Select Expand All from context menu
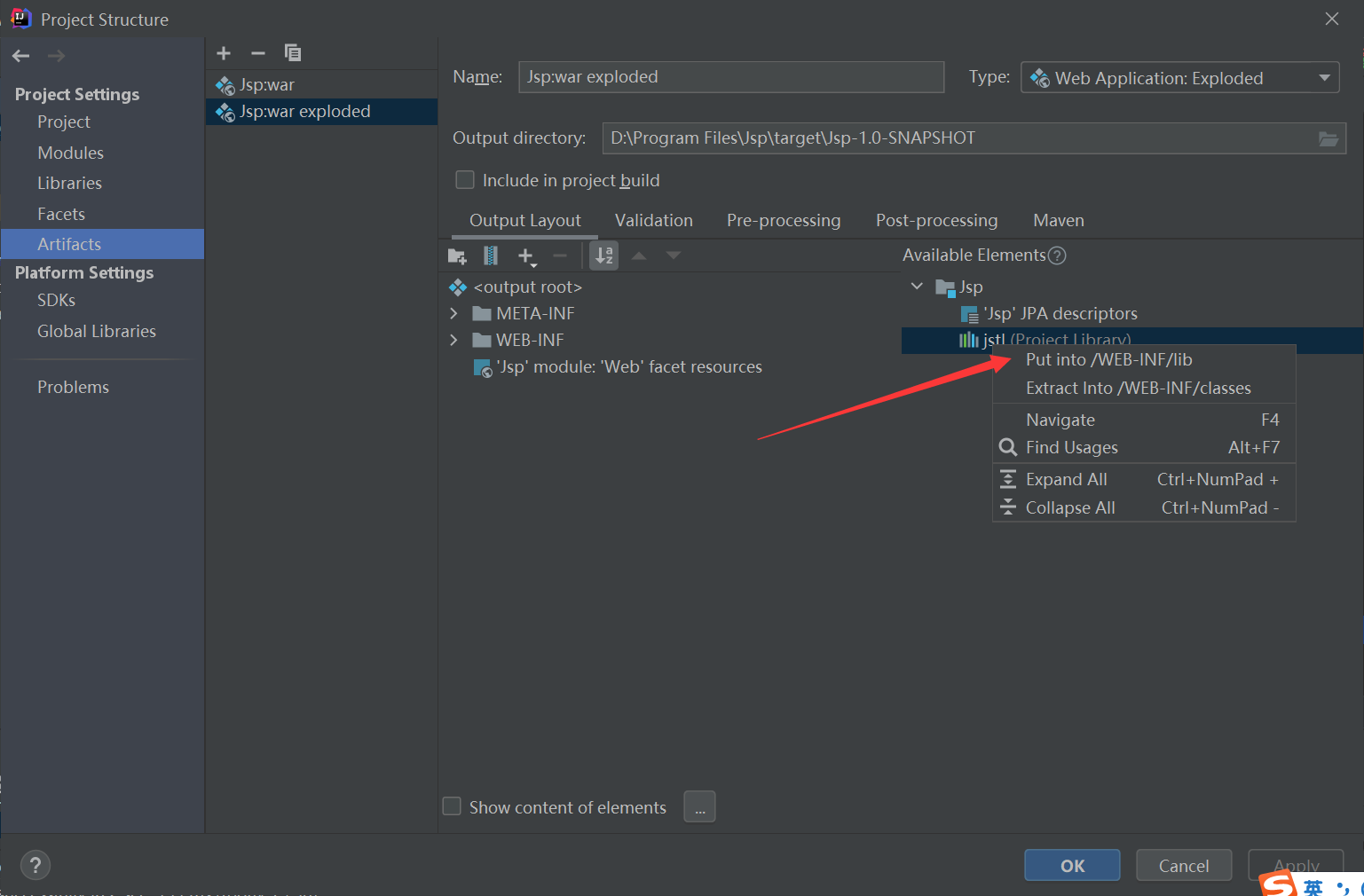Viewport: 1364px width, 896px height. [x=1144, y=480]
